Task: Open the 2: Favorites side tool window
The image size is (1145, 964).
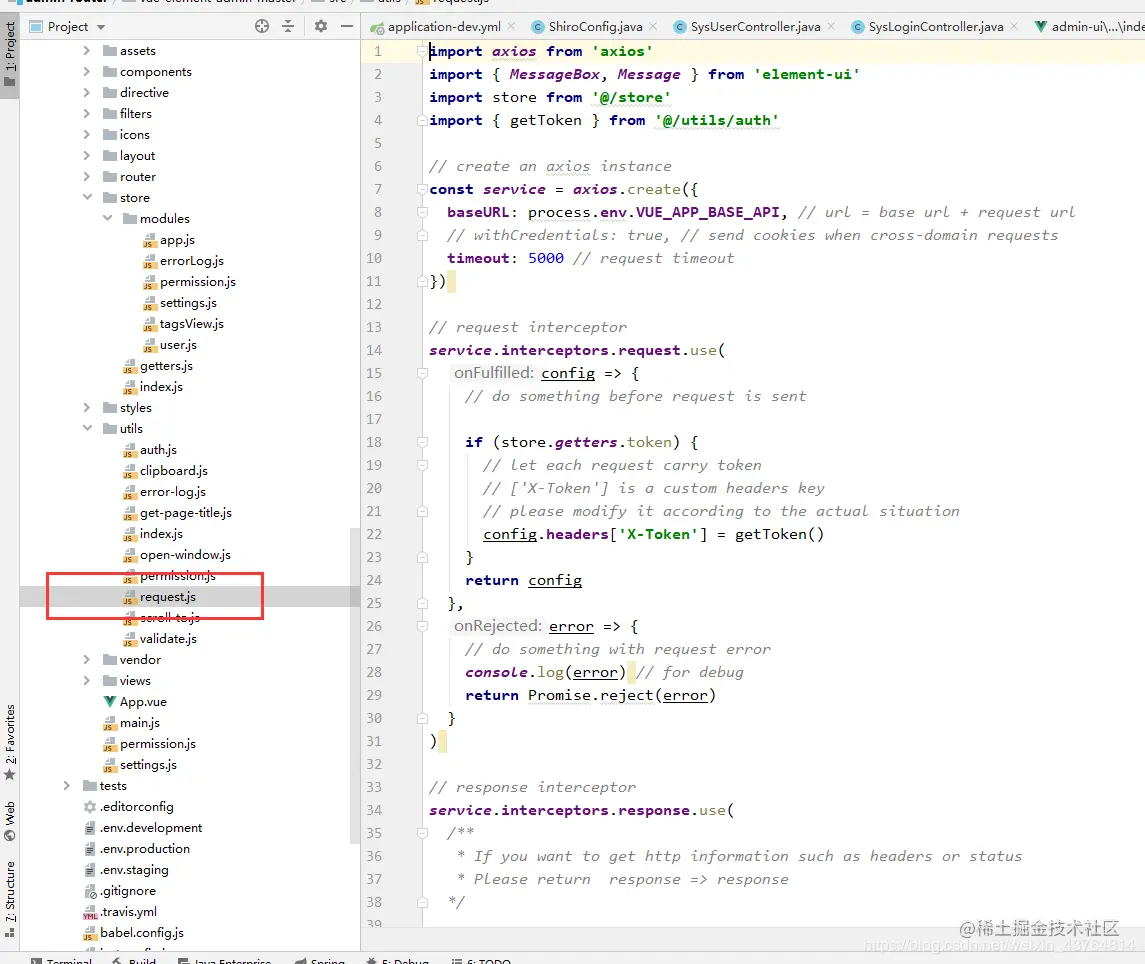Action: coord(9,742)
